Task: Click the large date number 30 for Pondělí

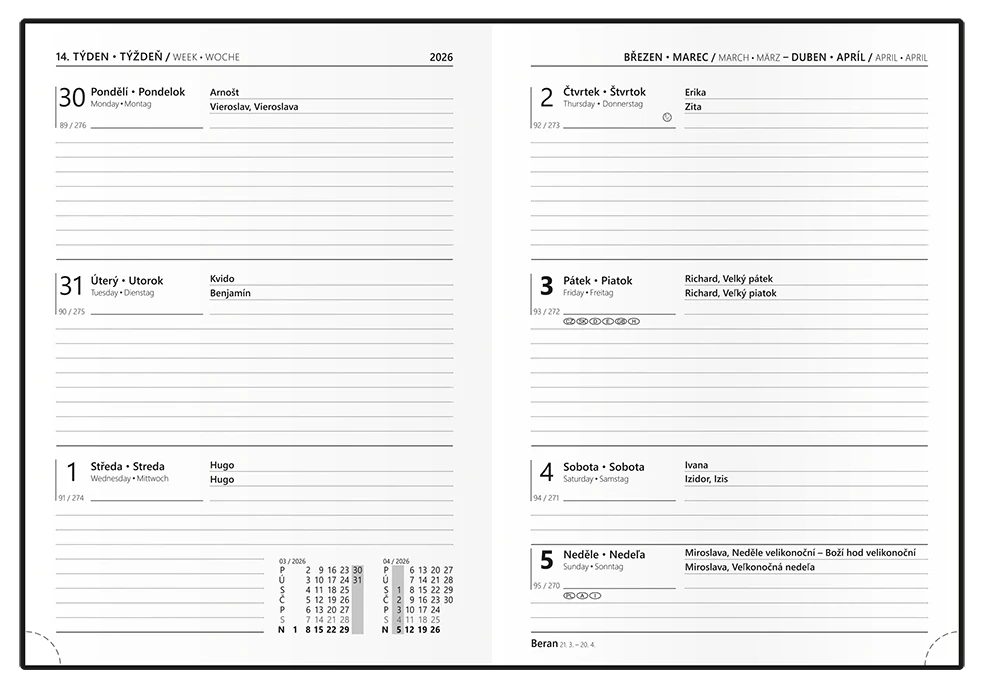Action: 72,98
